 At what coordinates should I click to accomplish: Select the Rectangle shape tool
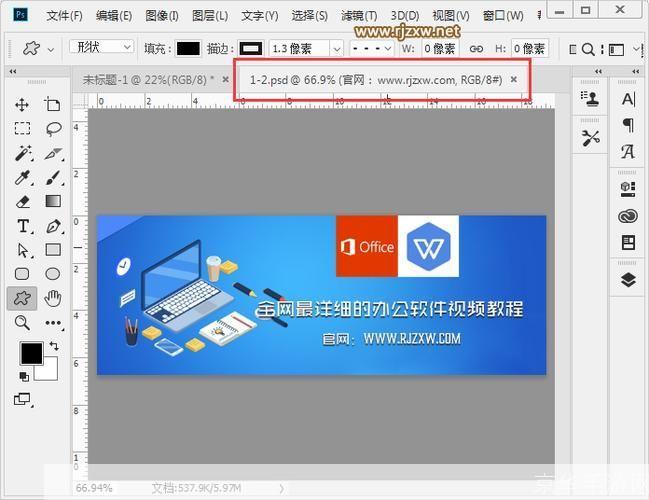[x=53, y=250]
